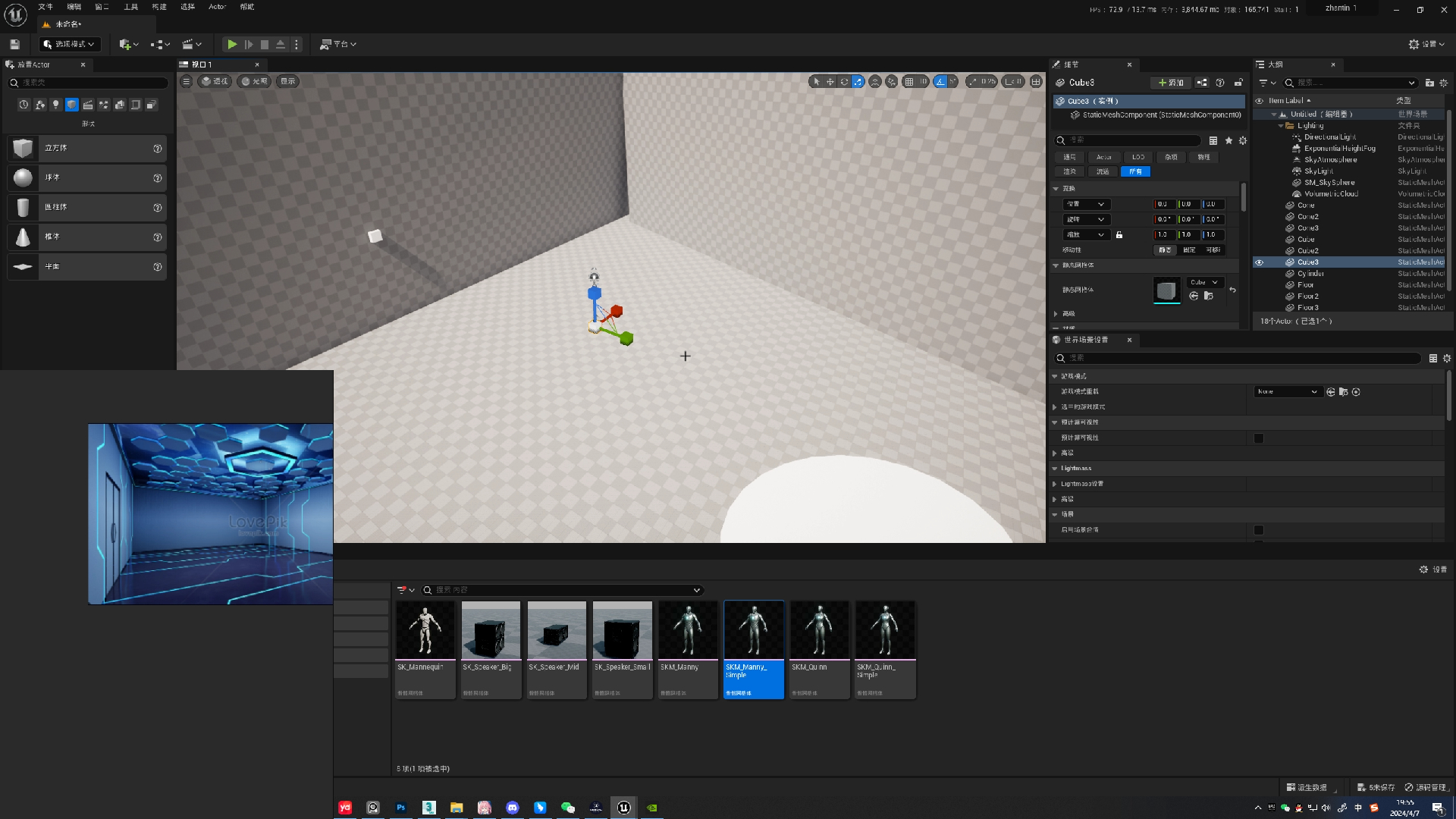Pick the cylinder shape entry
Image resolution: width=1456 pixels, height=819 pixels.
point(86,207)
